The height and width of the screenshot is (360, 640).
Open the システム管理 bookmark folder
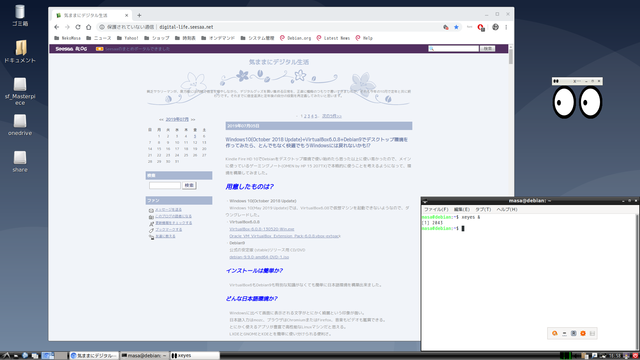258,38
